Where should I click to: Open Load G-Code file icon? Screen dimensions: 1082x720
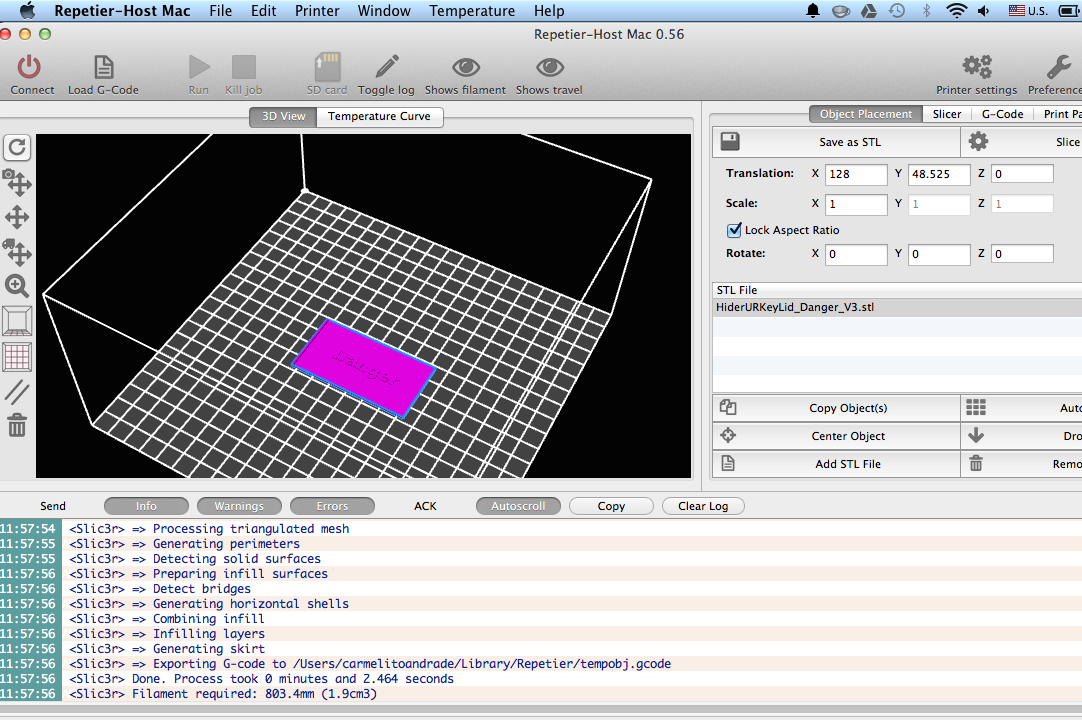[104, 67]
